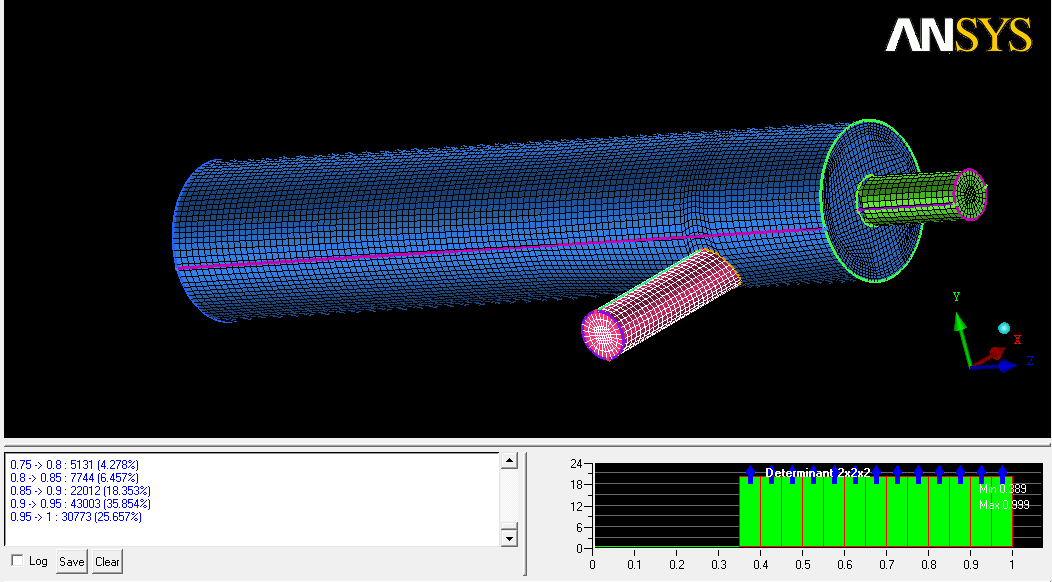Click the red X axis arrow on triad
Image resolution: width=1052 pixels, height=582 pixels.
pos(993,354)
